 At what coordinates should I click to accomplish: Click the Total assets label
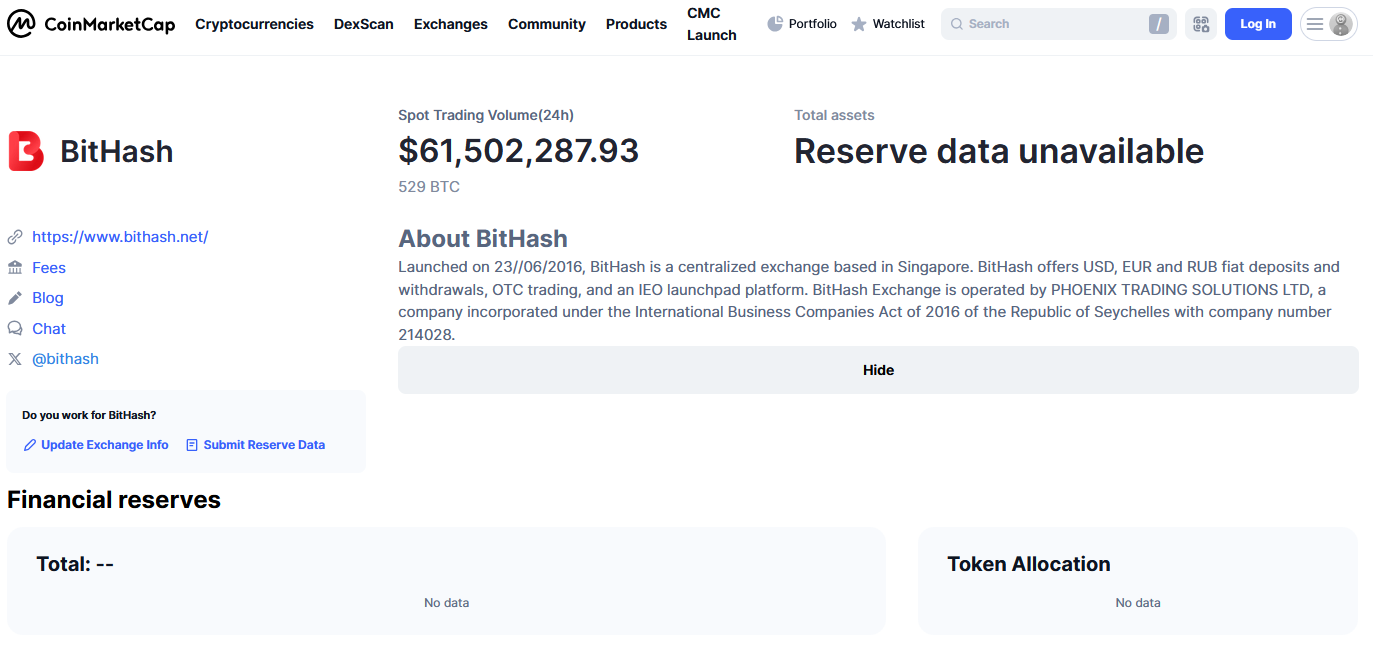tap(834, 115)
